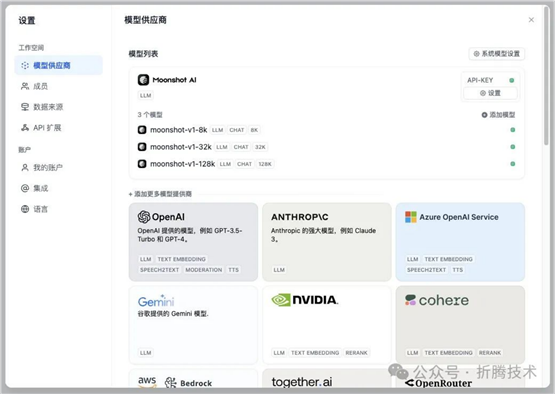The height and width of the screenshot is (394, 555).
Task: Select the moonshot-v1-8k model name
Action: pos(179,130)
